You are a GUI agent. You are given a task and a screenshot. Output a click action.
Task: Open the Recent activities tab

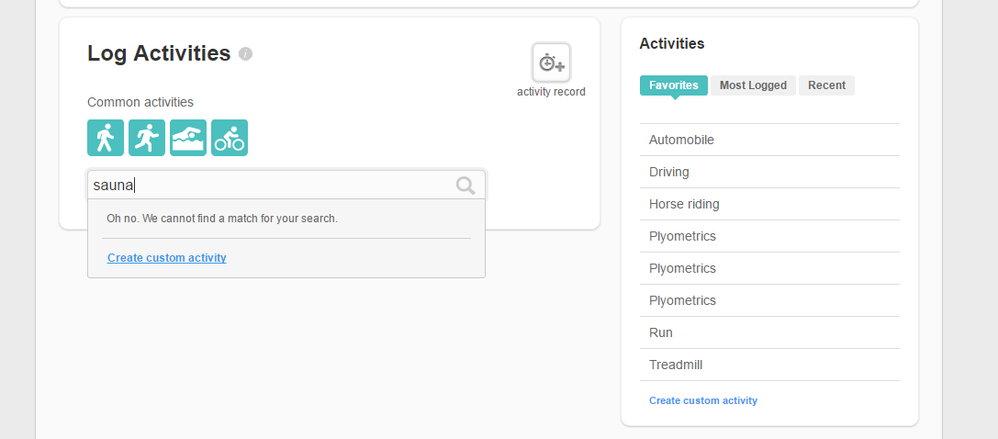pos(826,86)
